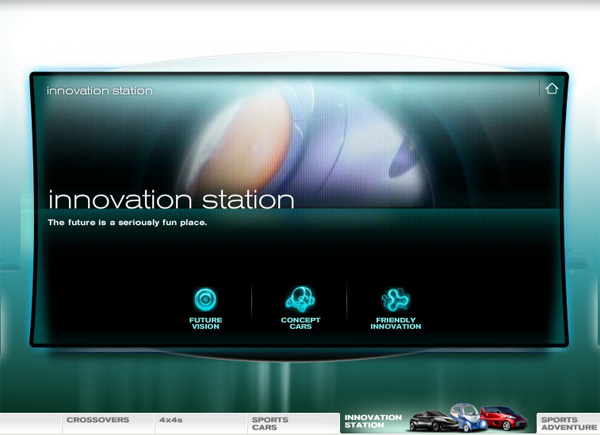600x435 pixels.
Task: Click the red concept car thumbnail
Action: (x=504, y=418)
